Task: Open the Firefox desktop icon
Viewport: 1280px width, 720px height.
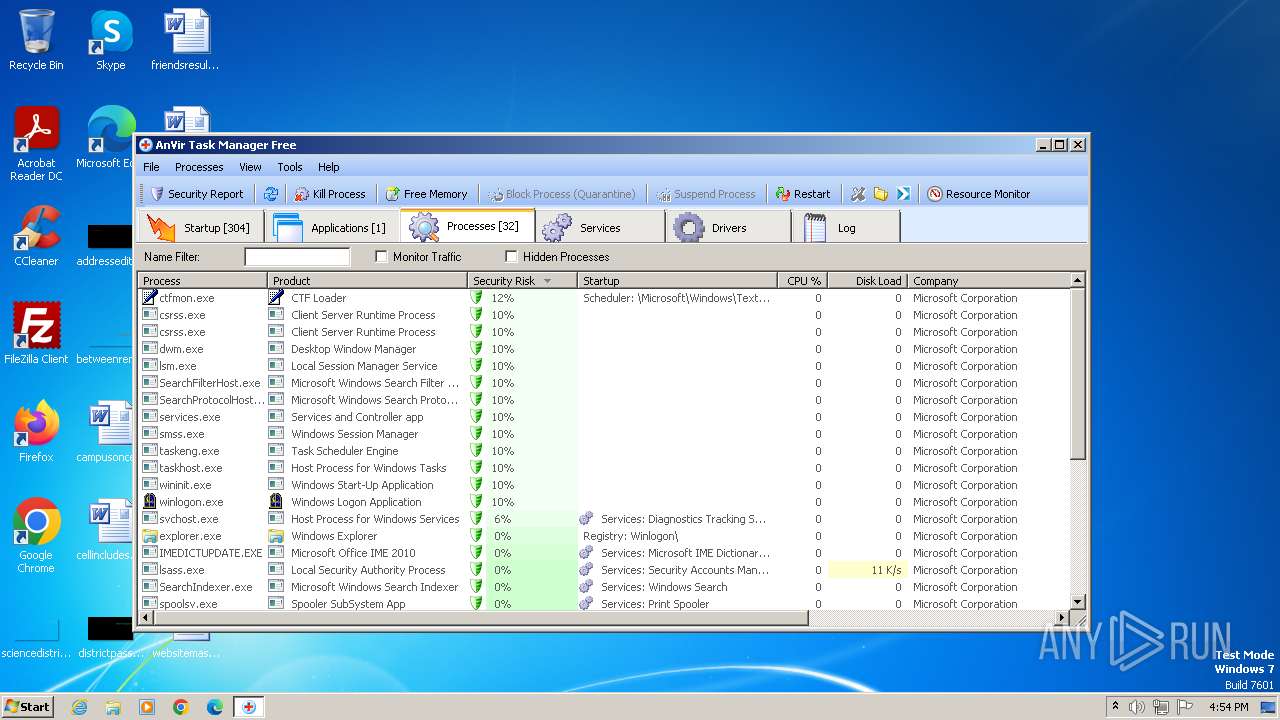Action: [36, 431]
